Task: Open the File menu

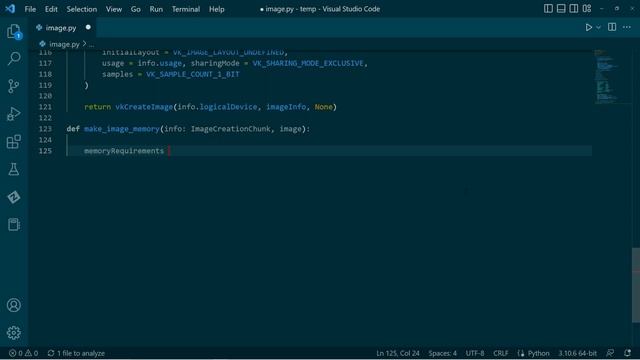Action: click(x=30, y=9)
